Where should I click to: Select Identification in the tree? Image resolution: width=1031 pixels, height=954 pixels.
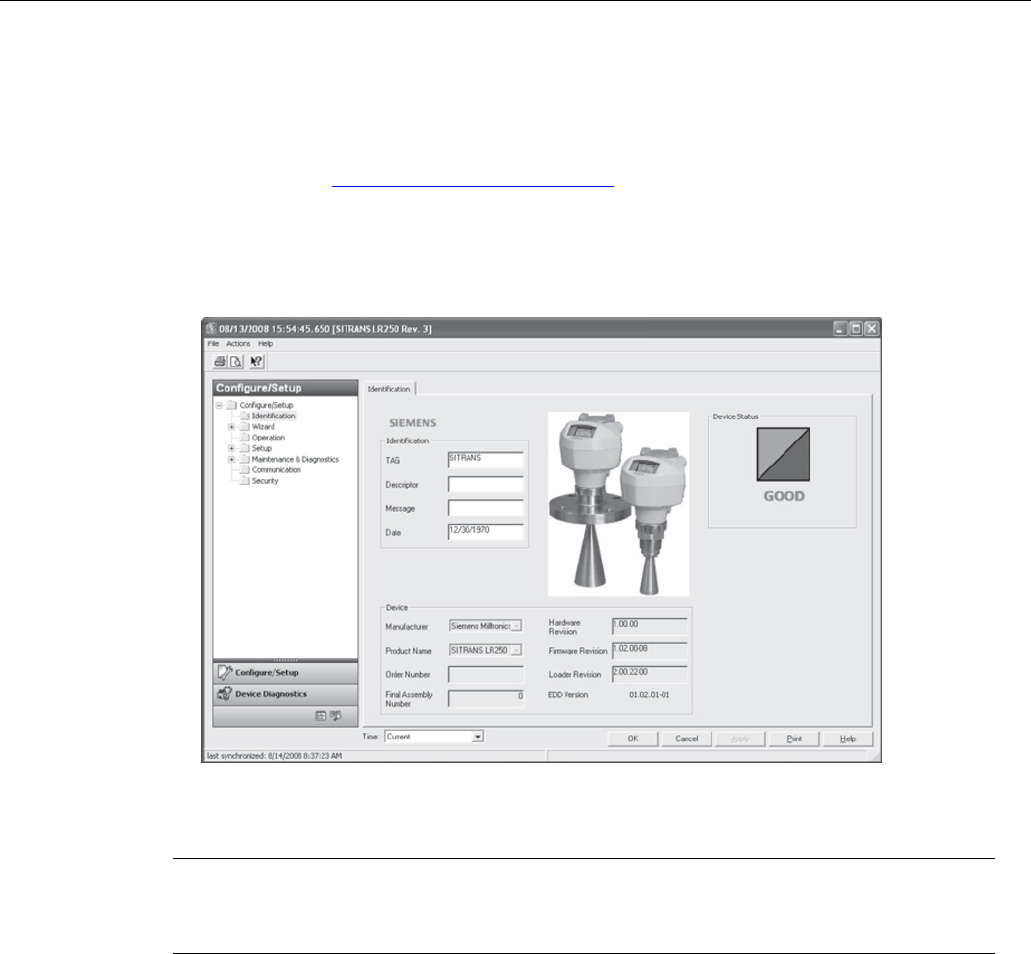pyautogui.click(x=274, y=416)
